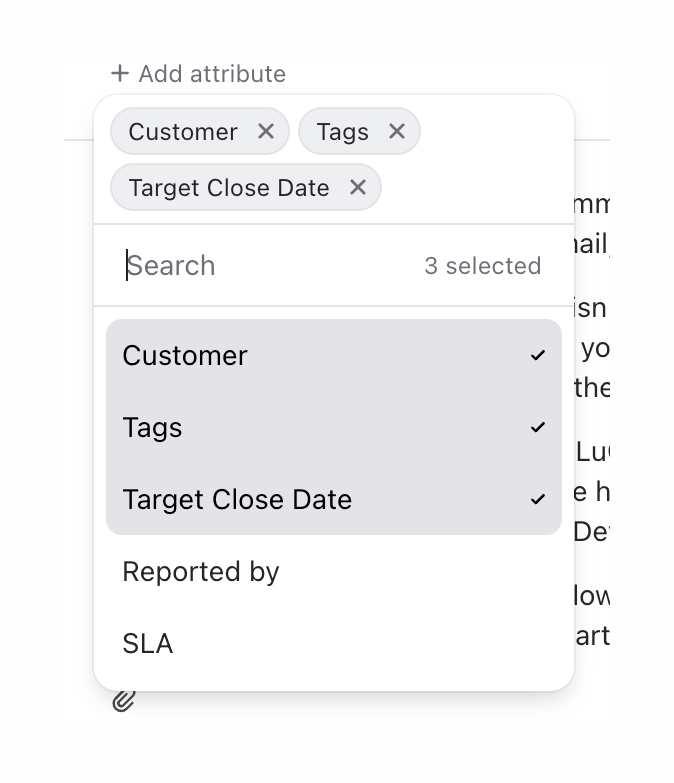Click X on Target Close Date chip
This screenshot has width=674, height=783.
tap(358, 187)
